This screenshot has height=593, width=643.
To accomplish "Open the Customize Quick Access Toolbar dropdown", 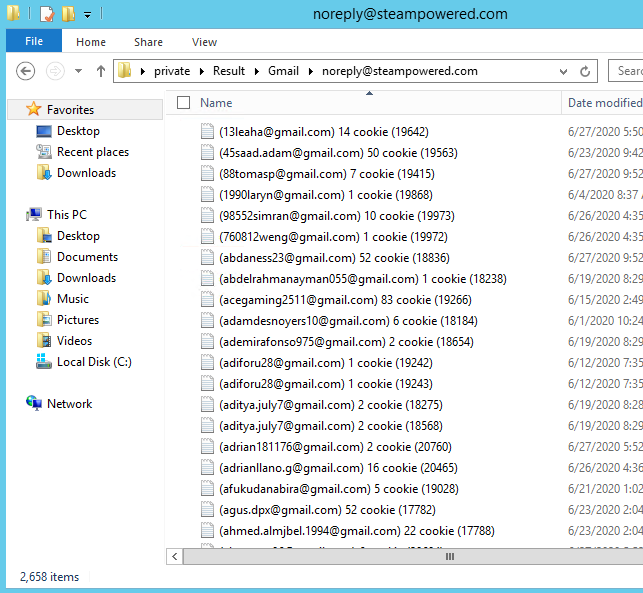I will 87,15.
